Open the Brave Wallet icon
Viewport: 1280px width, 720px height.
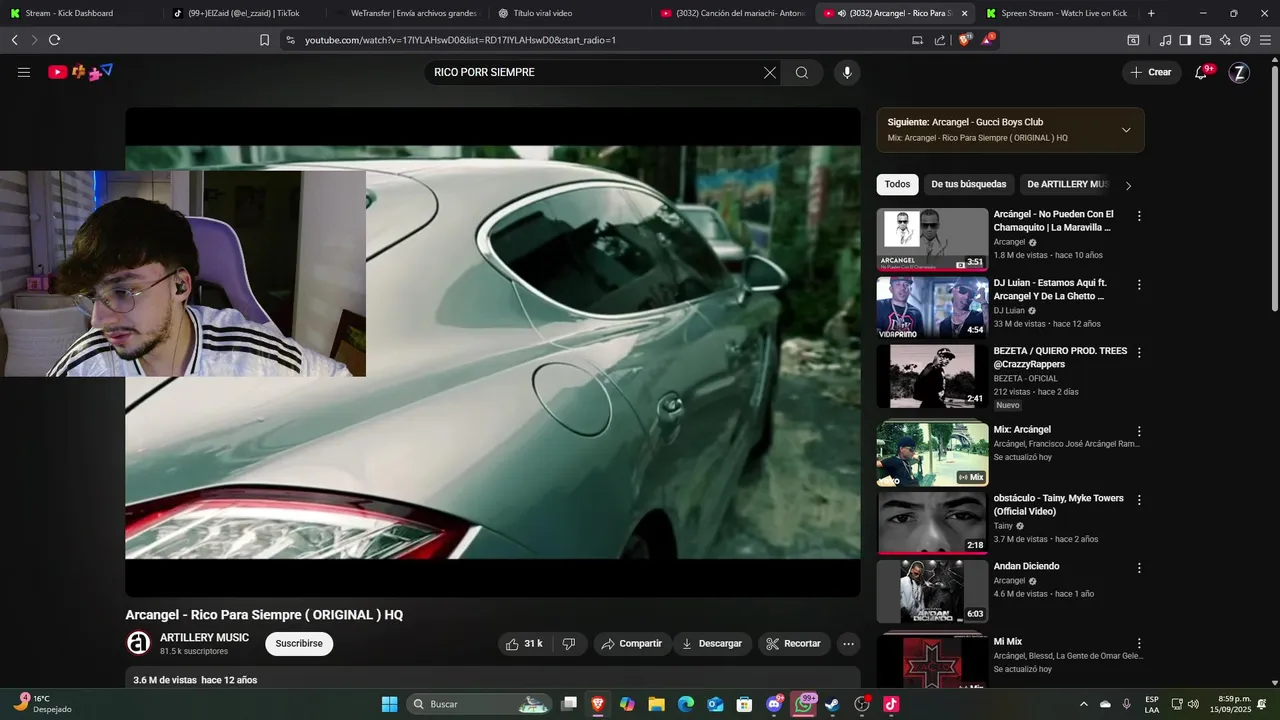(x=1205, y=40)
